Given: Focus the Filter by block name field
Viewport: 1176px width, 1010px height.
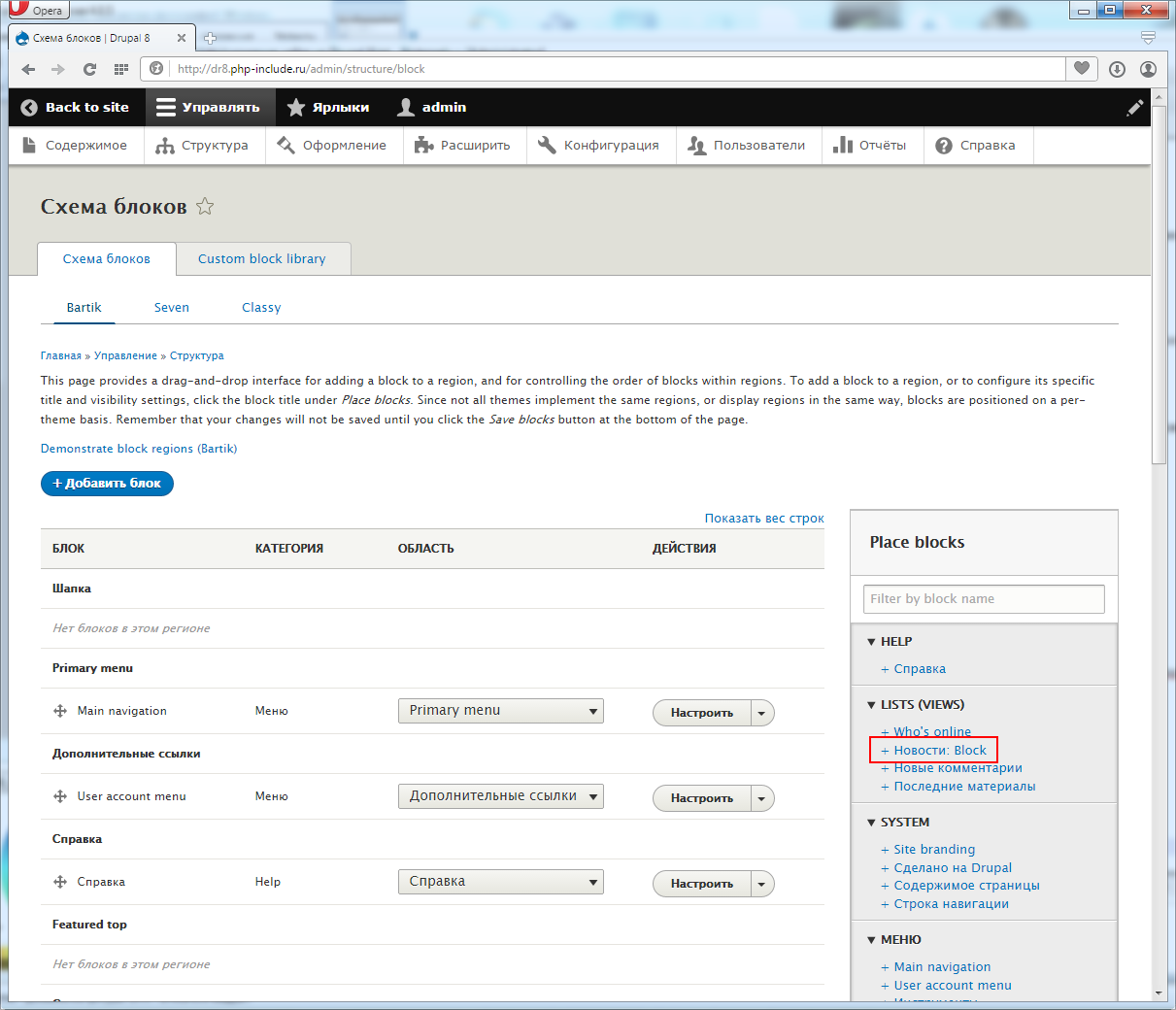Looking at the screenshot, I should [x=984, y=599].
